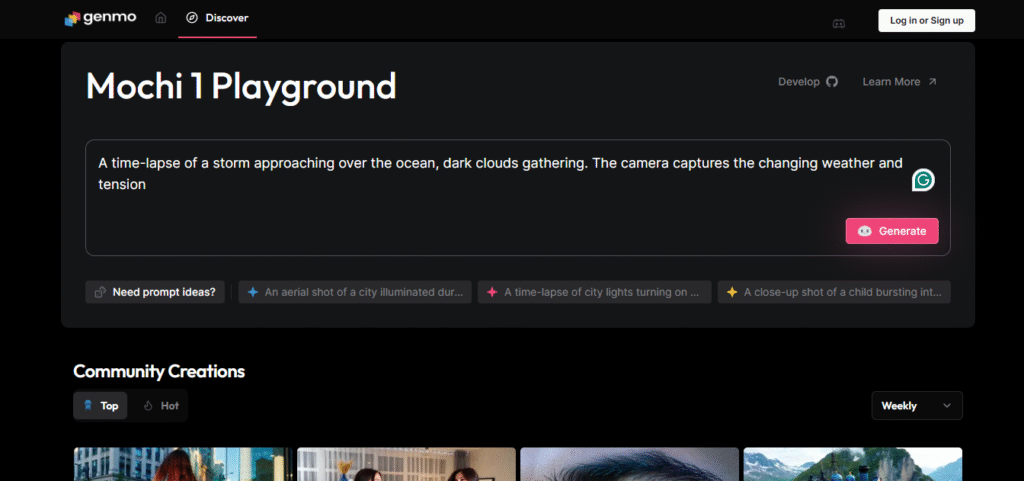This screenshot has width=1024, height=481.
Task: Click the genmo logo
Action: pyautogui.click(x=100, y=18)
